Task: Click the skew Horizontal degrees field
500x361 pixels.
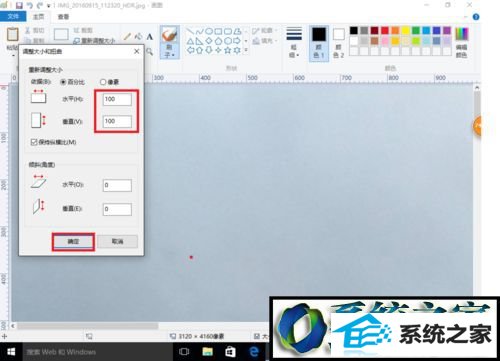Action: click(x=117, y=185)
